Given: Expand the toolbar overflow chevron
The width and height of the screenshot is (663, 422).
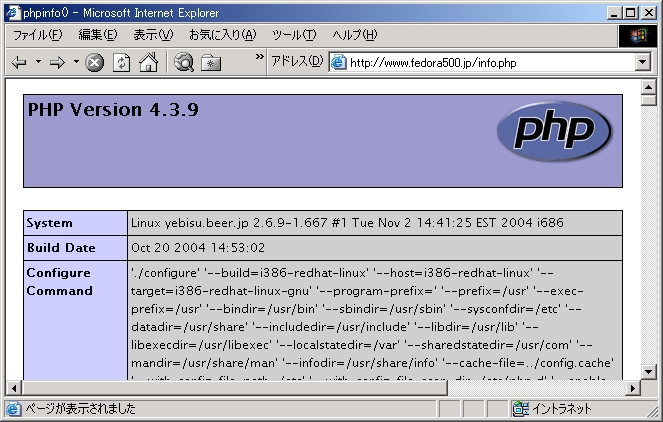Looking at the screenshot, I should pos(260,57).
